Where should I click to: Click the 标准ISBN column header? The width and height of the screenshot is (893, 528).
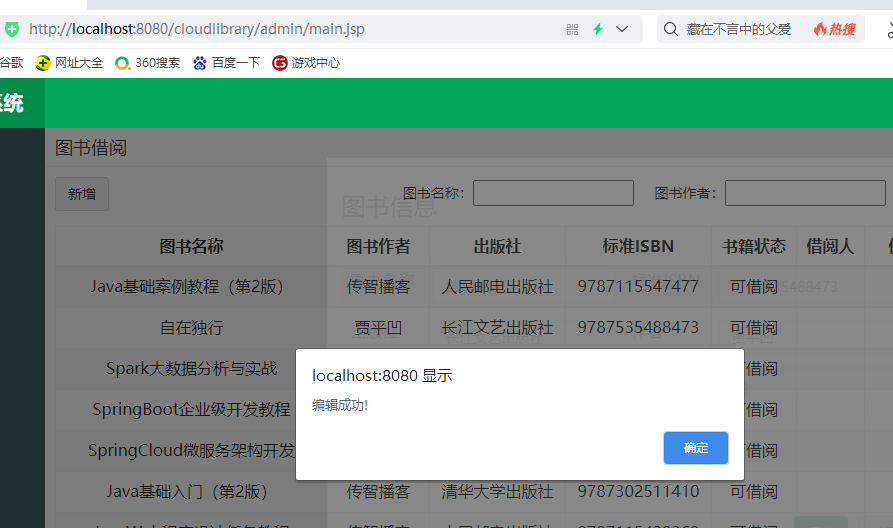[x=638, y=246]
